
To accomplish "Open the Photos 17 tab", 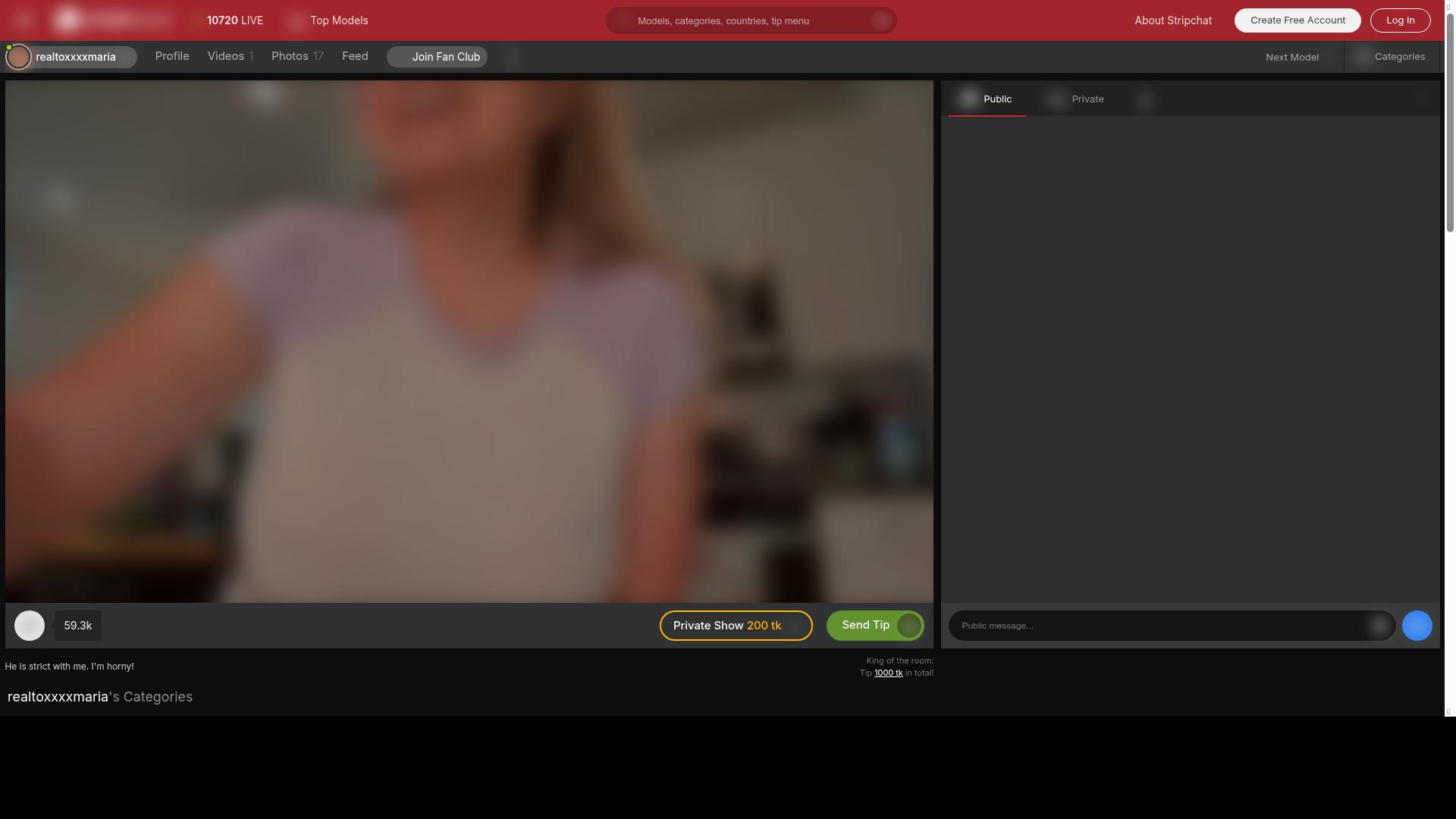I will (x=297, y=56).
